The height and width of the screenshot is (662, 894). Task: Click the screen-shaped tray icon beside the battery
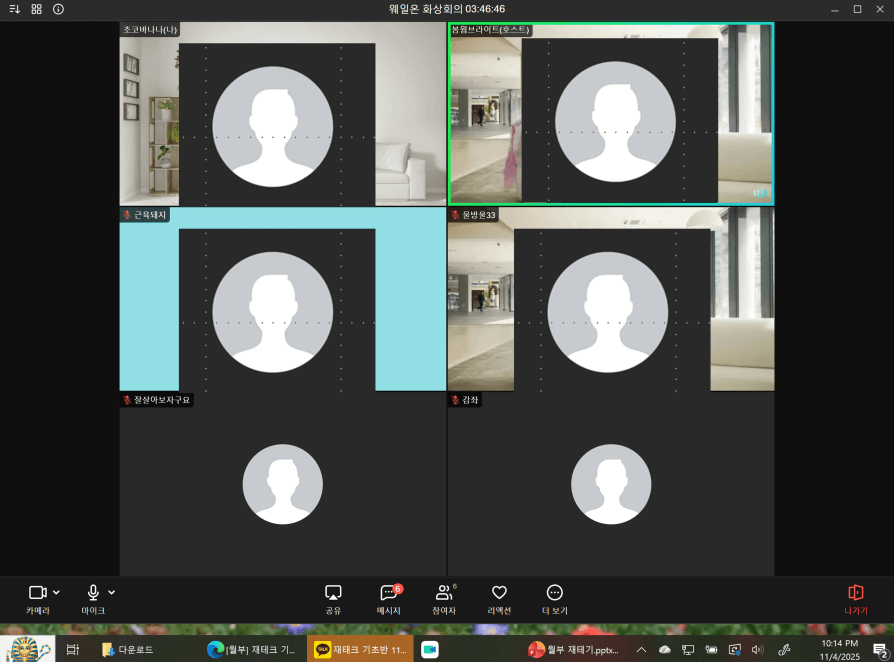point(735,649)
